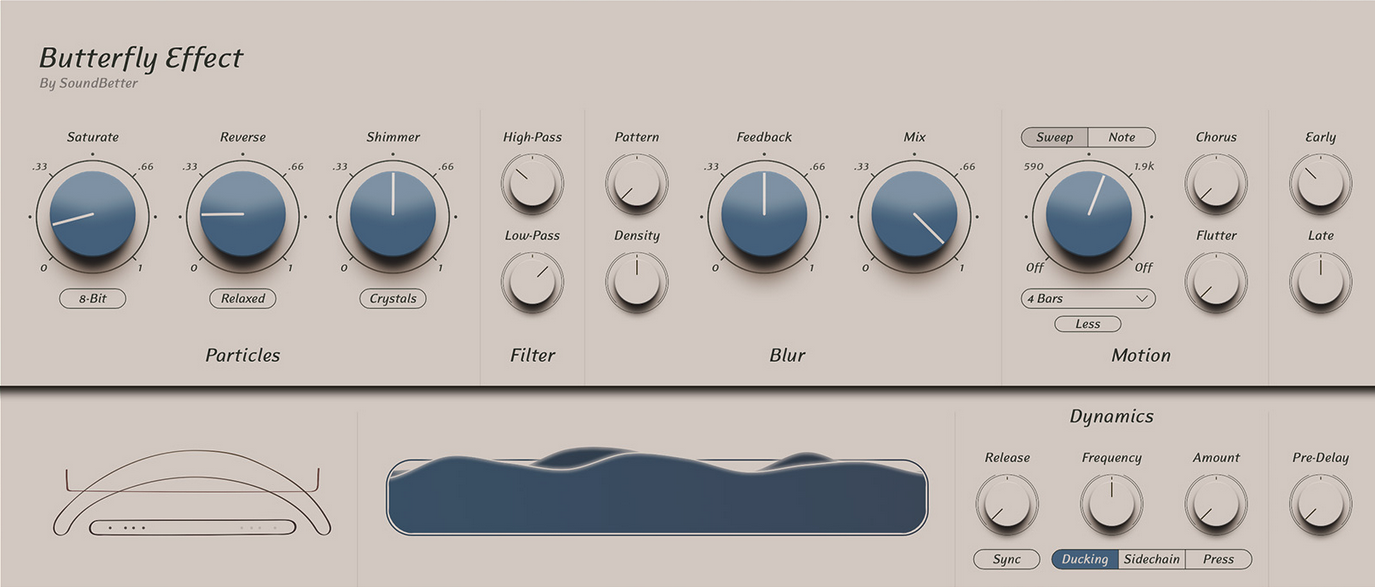
Task: Toggle the Press option
Action: [1218, 559]
